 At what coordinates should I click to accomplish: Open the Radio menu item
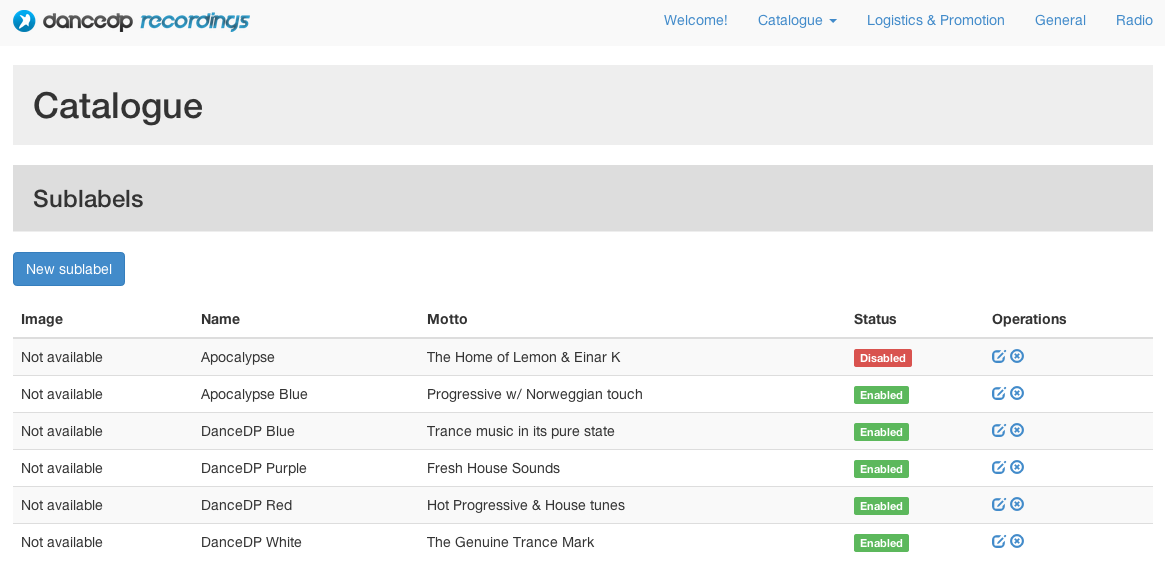tap(1134, 21)
